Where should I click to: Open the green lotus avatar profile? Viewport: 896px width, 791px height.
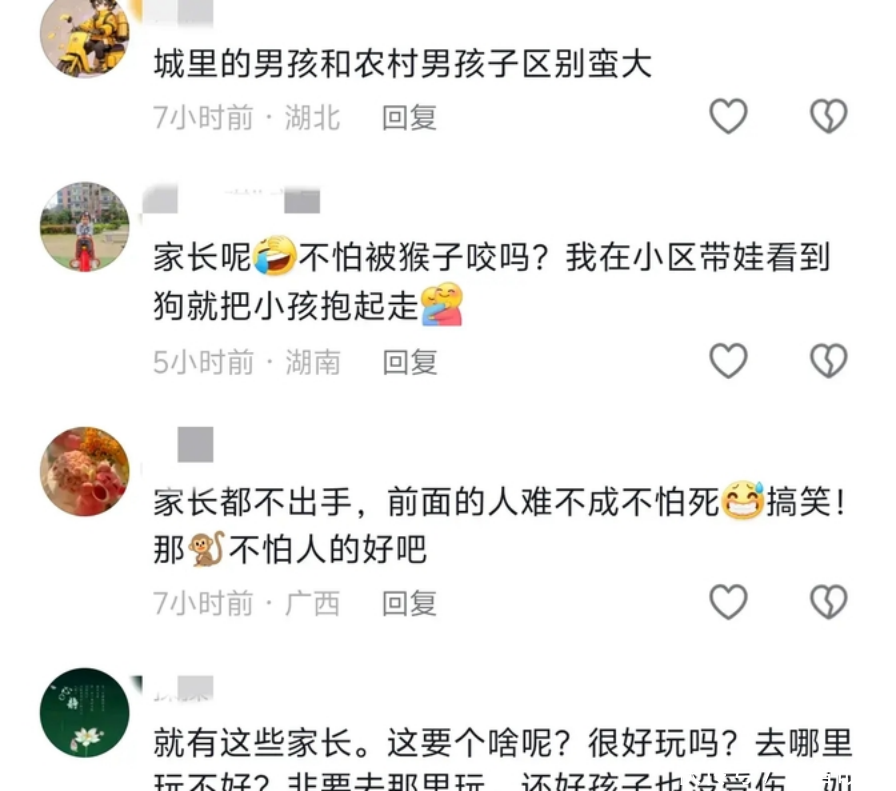pos(85,713)
